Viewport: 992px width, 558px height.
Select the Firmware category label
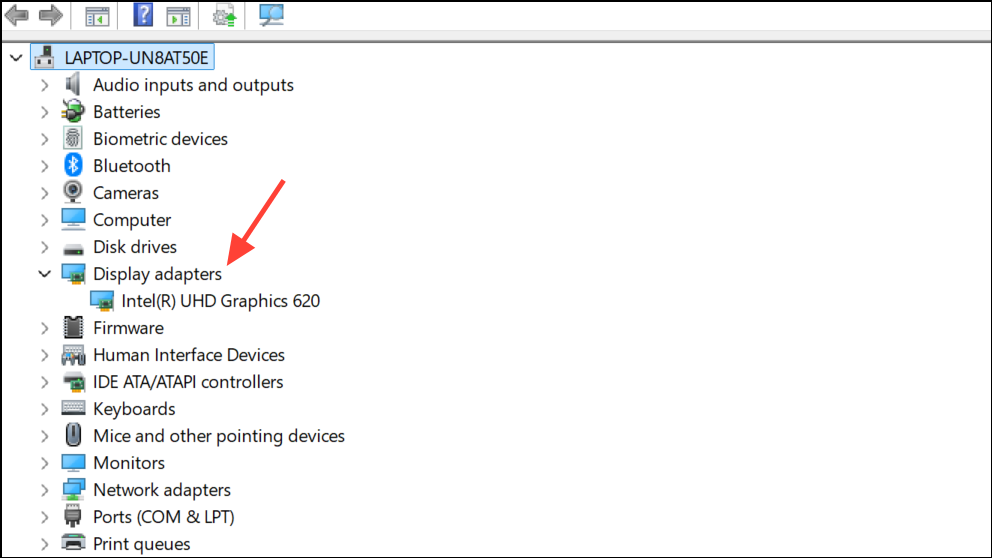128,328
